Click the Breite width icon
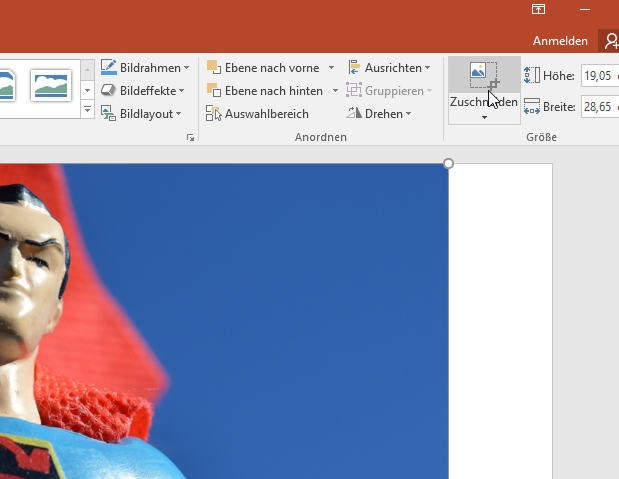 [x=532, y=106]
